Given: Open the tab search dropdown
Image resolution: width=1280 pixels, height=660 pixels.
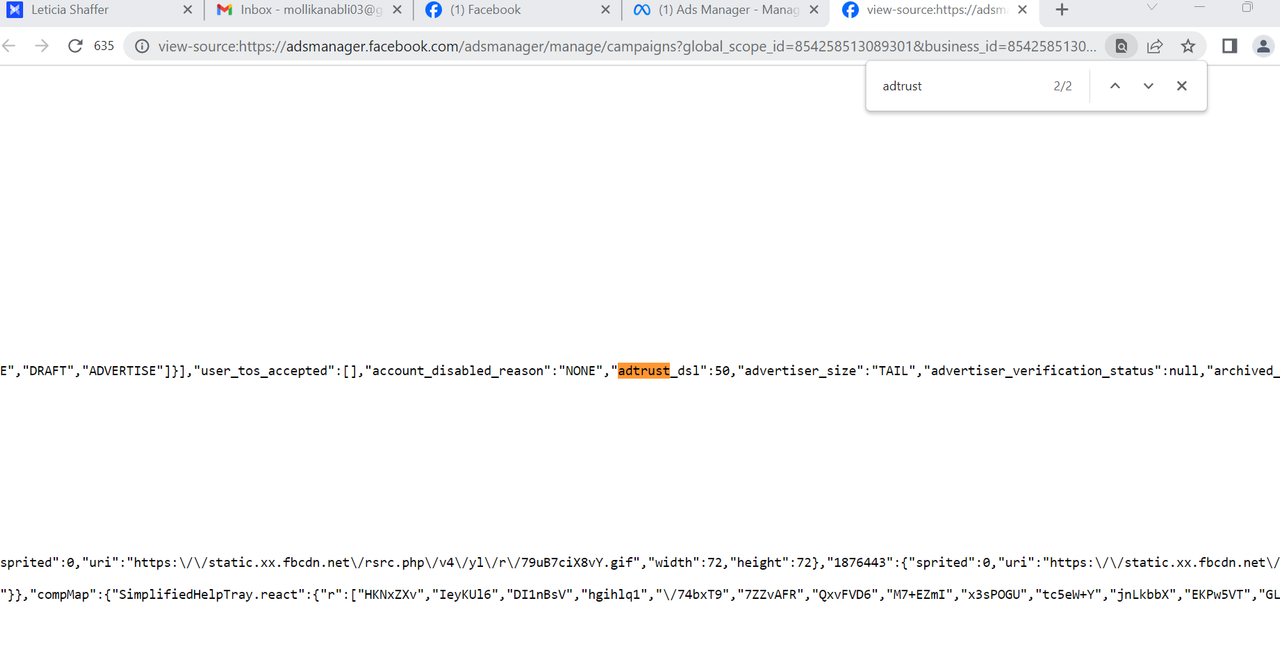Looking at the screenshot, I should pos(1152,8).
